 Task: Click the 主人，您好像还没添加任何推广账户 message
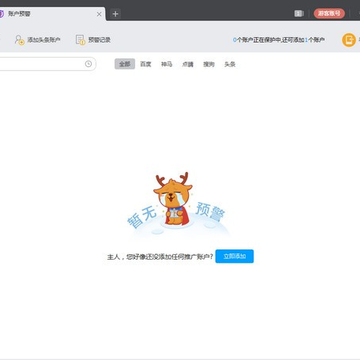(160, 257)
